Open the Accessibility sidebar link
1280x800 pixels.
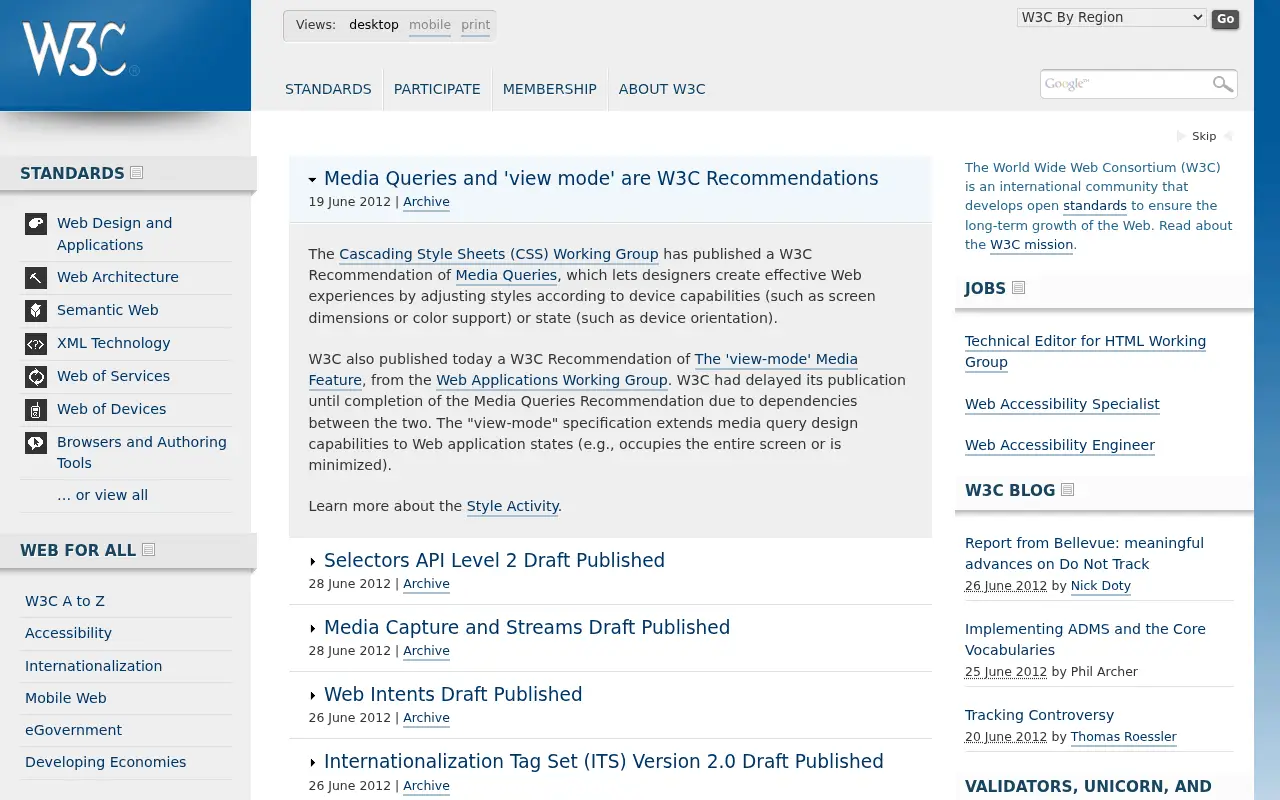(x=68, y=633)
